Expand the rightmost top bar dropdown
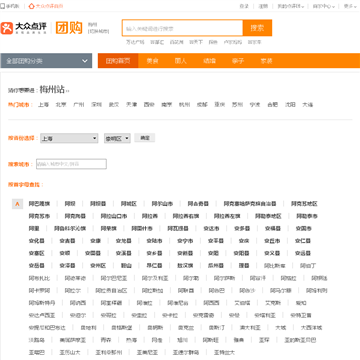 [x=350, y=6]
